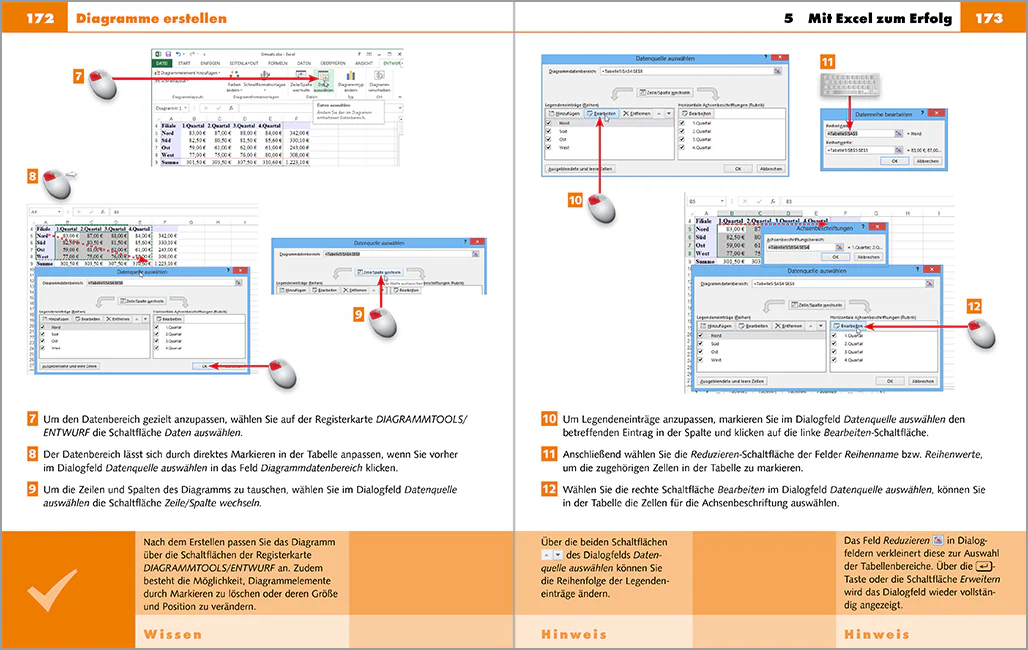Click move-down arrow in step 10 legend entries
Screen dimensions: 1028x650
(x=669, y=113)
